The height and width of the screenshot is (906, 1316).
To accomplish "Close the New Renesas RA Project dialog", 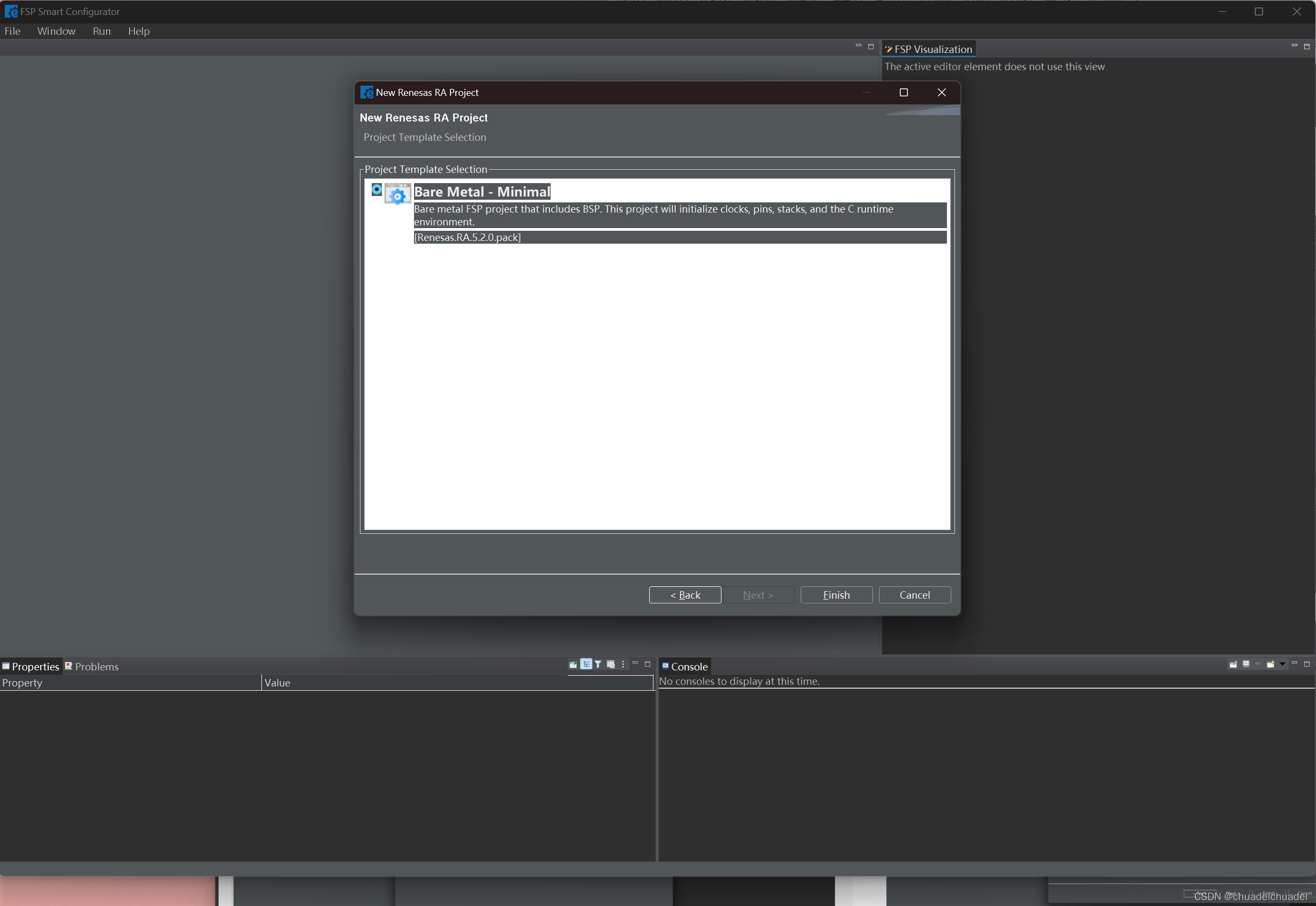I will pyautogui.click(x=942, y=93).
